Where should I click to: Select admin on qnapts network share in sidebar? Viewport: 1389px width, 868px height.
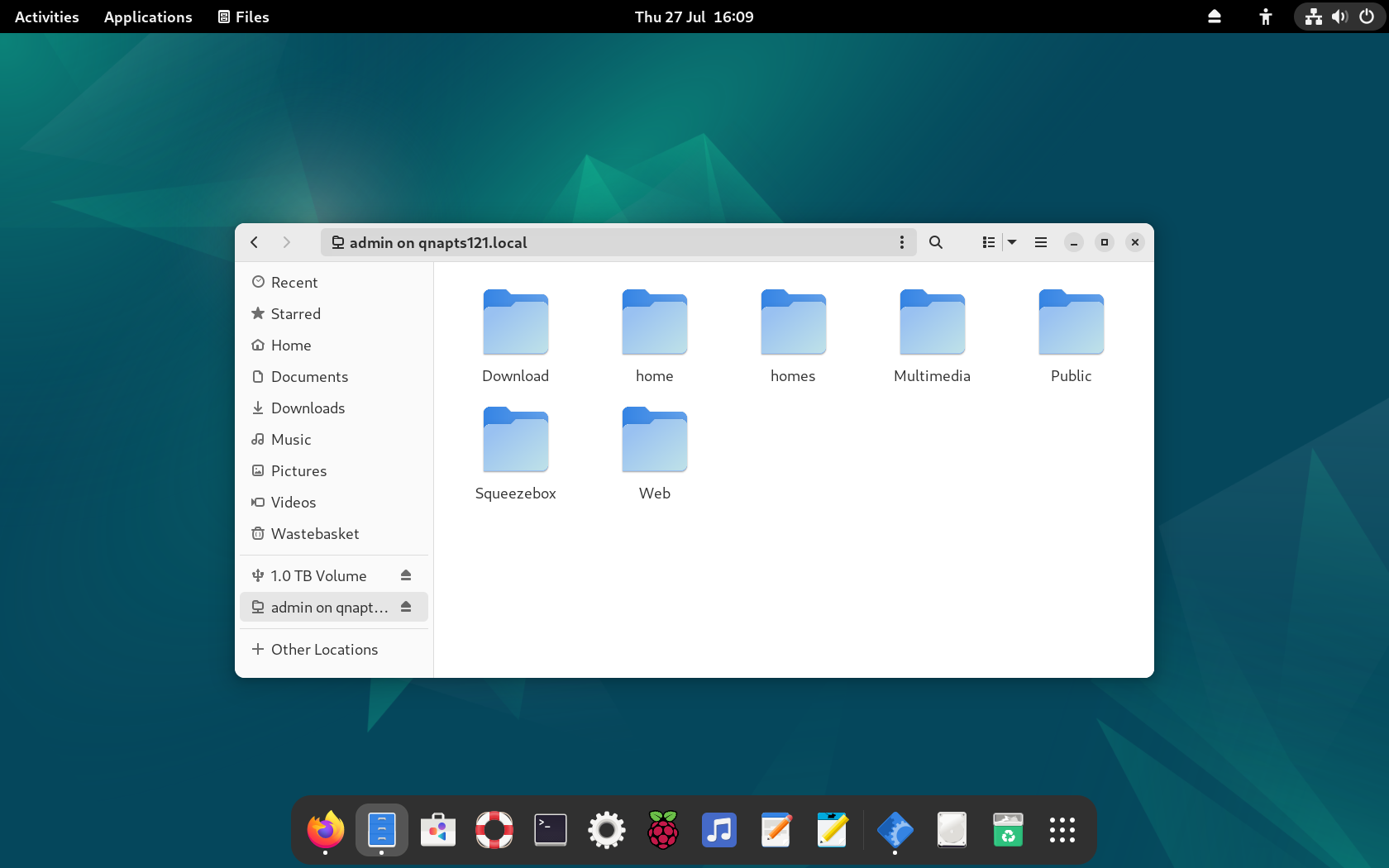click(x=334, y=608)
